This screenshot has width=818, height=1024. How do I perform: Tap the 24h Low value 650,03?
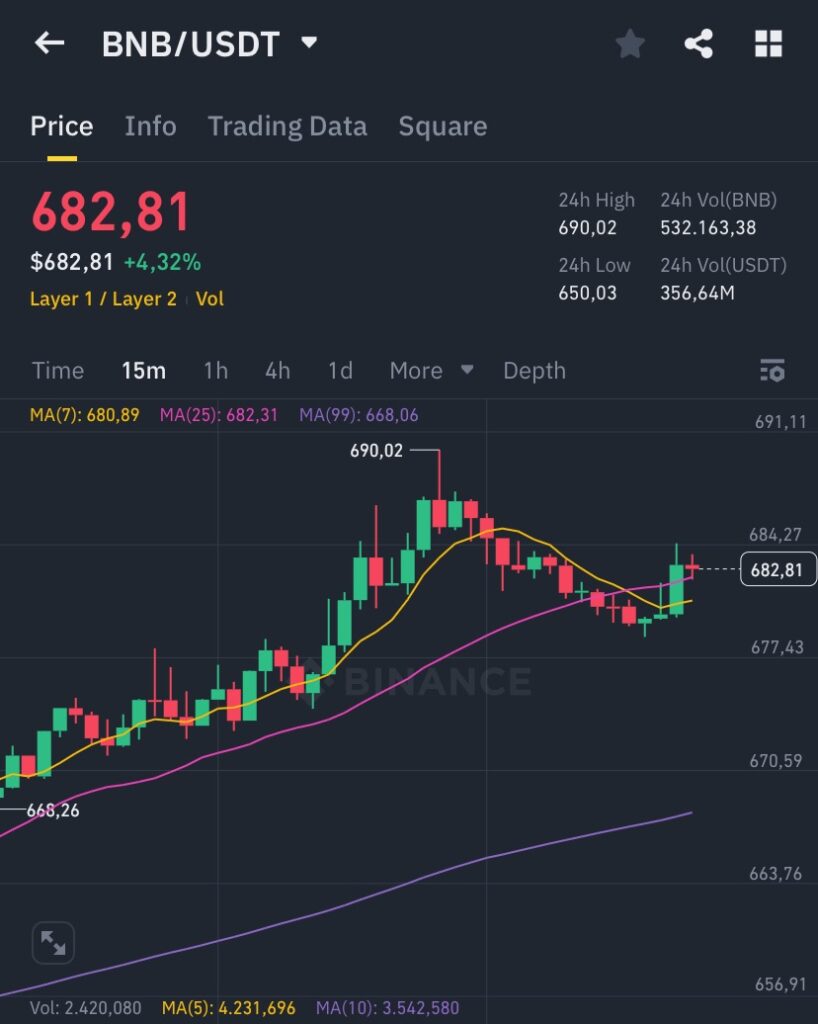click(588, 293)
